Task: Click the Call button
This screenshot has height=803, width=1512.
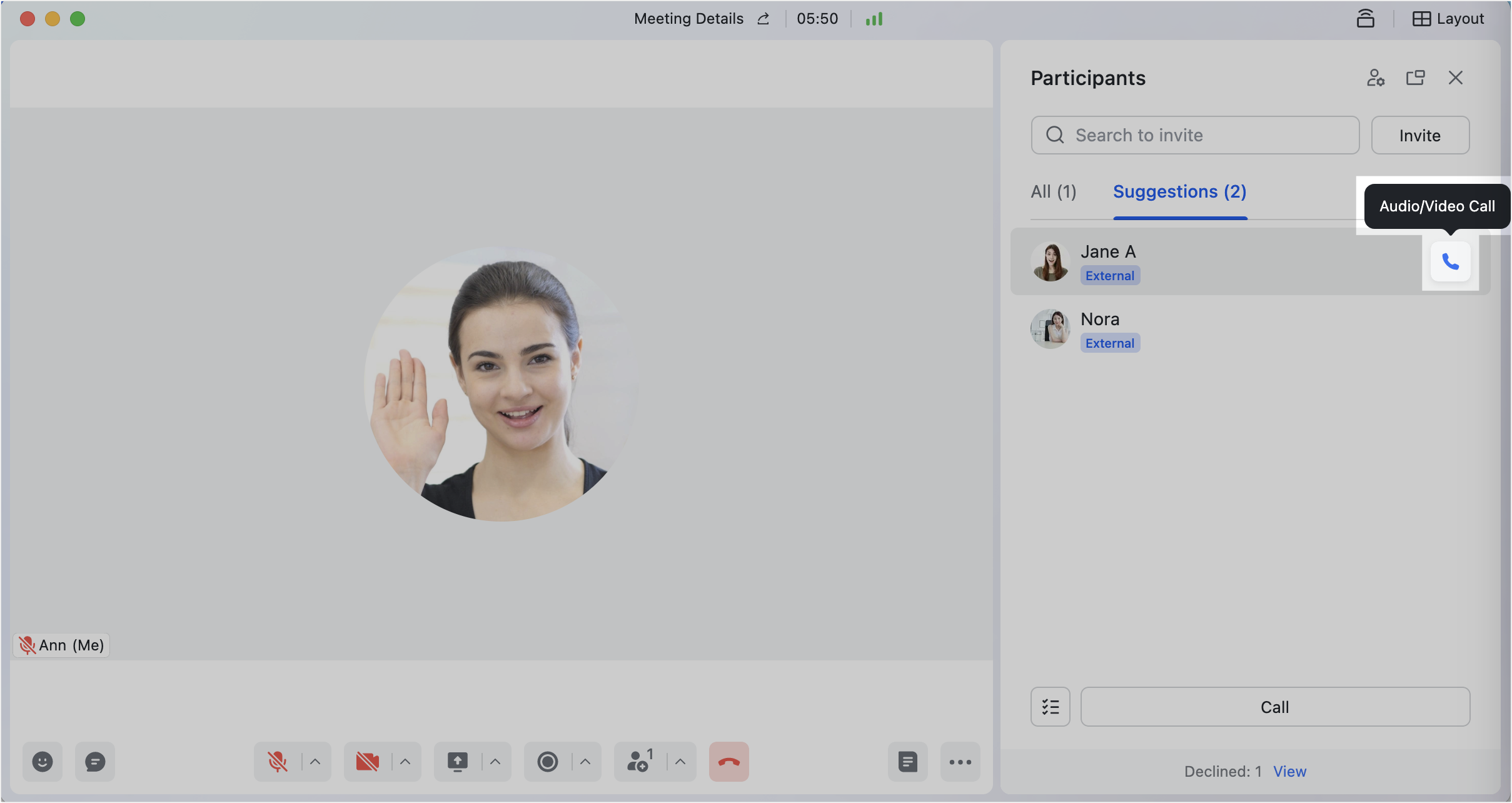Action: [1275, 707]
